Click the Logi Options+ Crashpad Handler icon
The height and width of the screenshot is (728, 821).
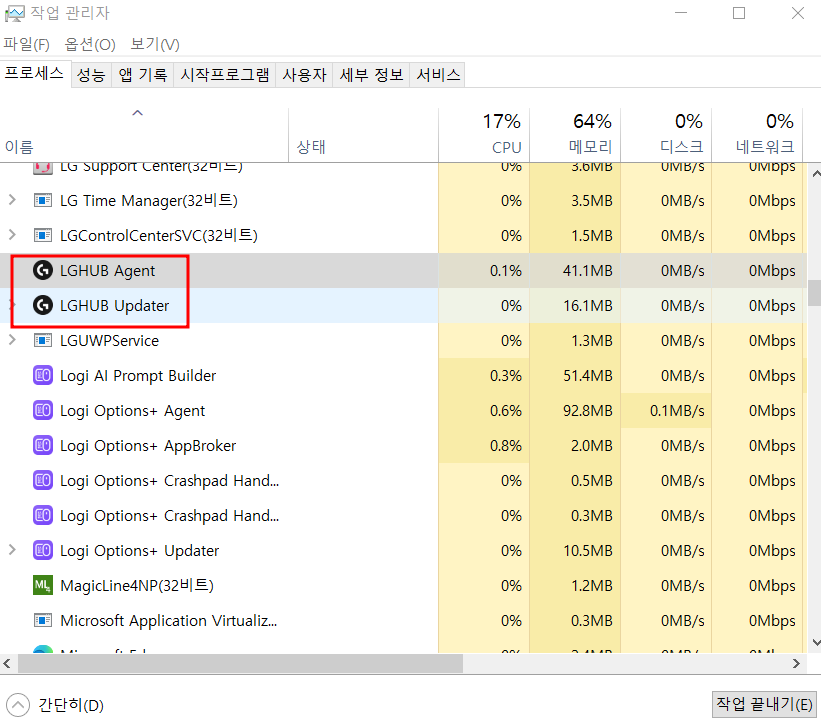click(42, 480)
